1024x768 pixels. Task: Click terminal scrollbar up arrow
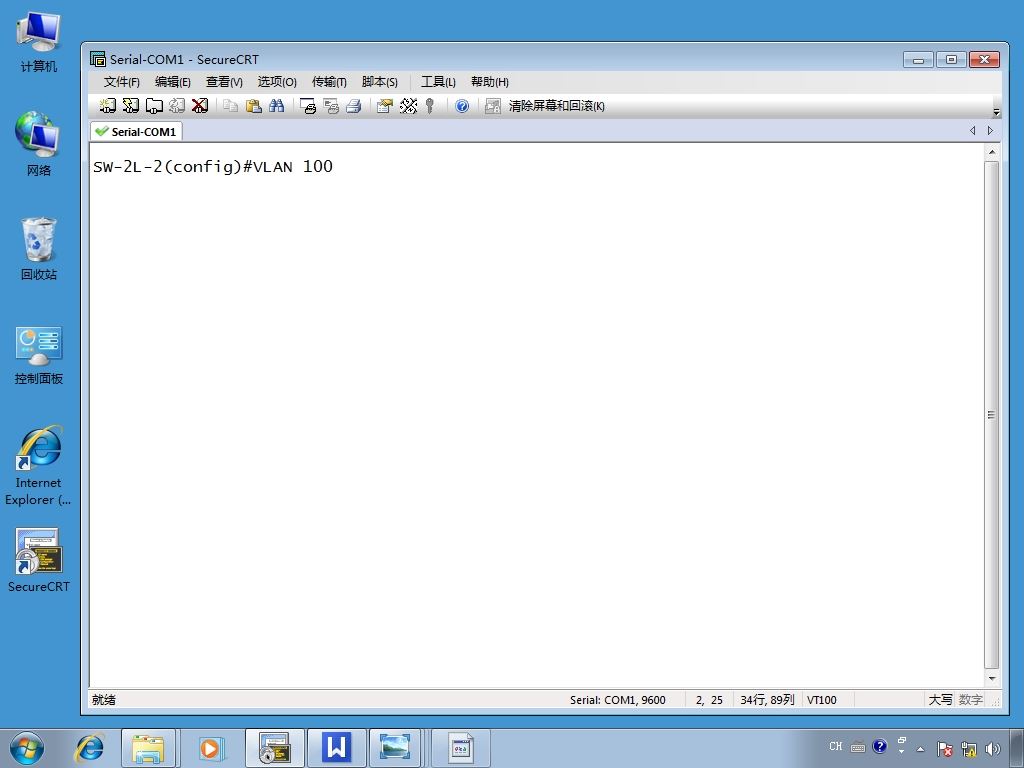coord(991,152)
